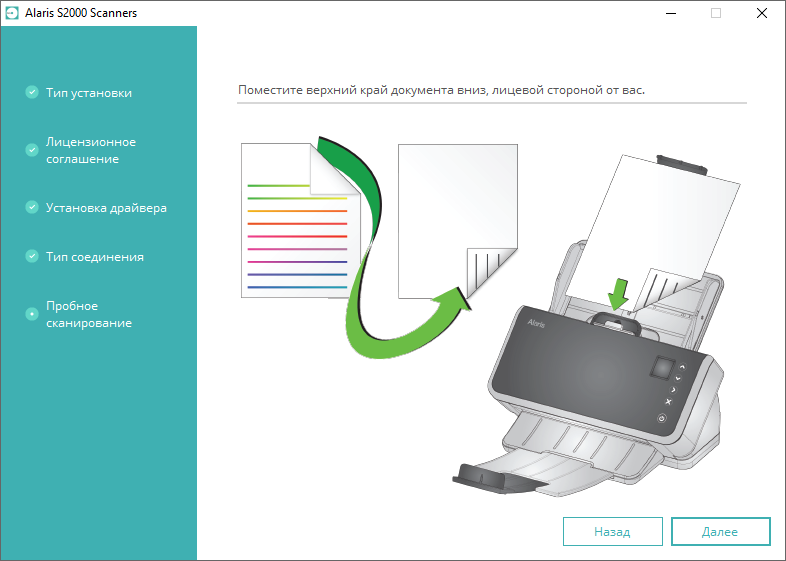Click checkmark icon beside Лицензионное соглашение
786x561 pixels.
(x=32, y=150)
